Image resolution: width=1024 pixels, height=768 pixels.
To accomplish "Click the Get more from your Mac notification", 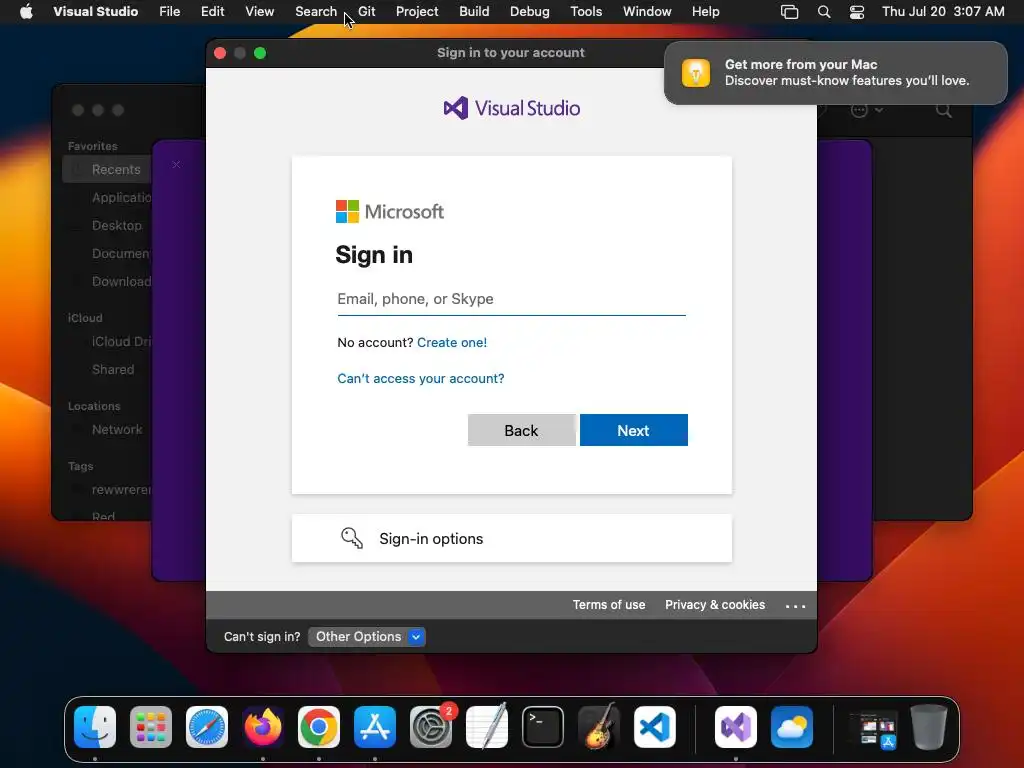I will (836, 72).
